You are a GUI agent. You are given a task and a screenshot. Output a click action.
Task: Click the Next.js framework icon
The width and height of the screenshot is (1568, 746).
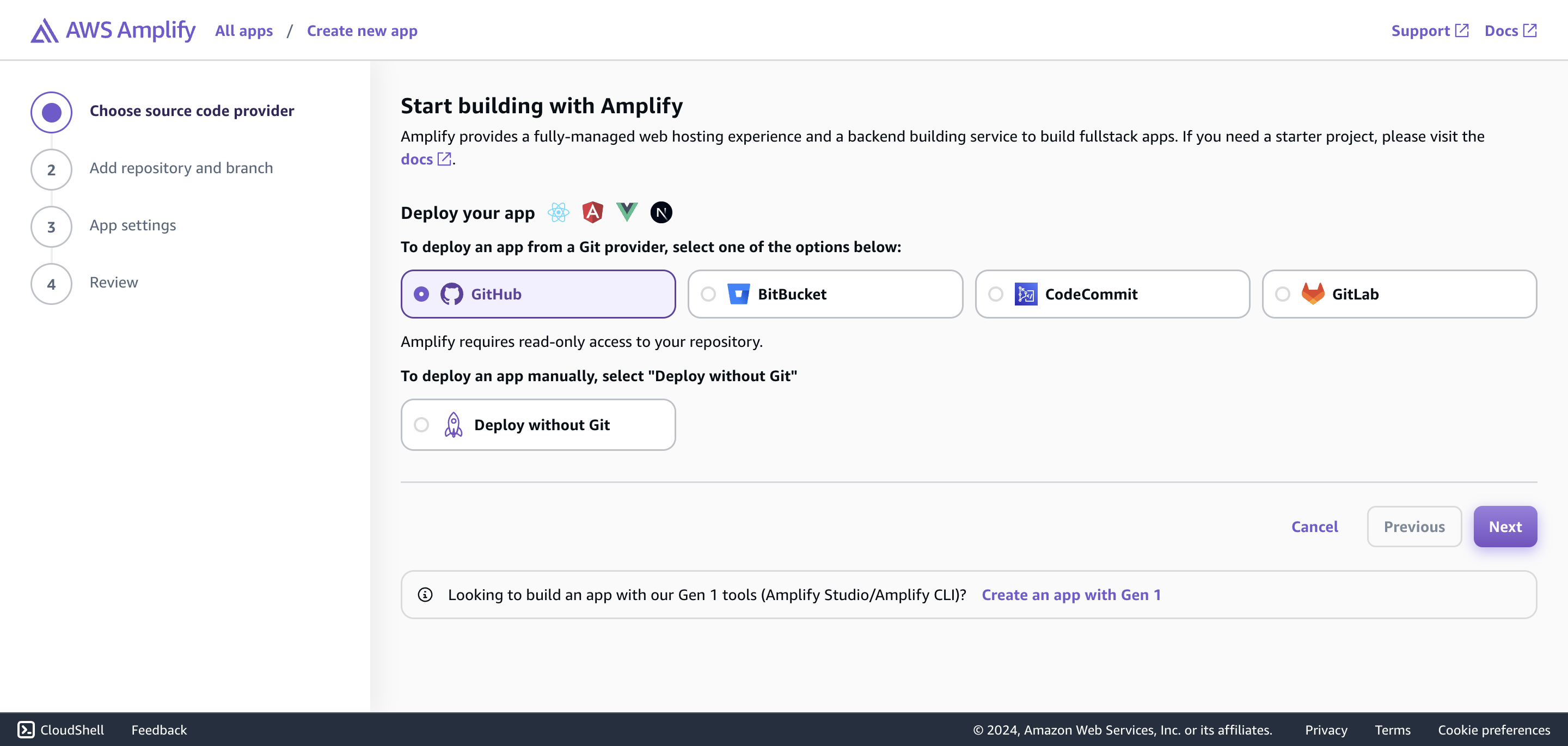661,212
